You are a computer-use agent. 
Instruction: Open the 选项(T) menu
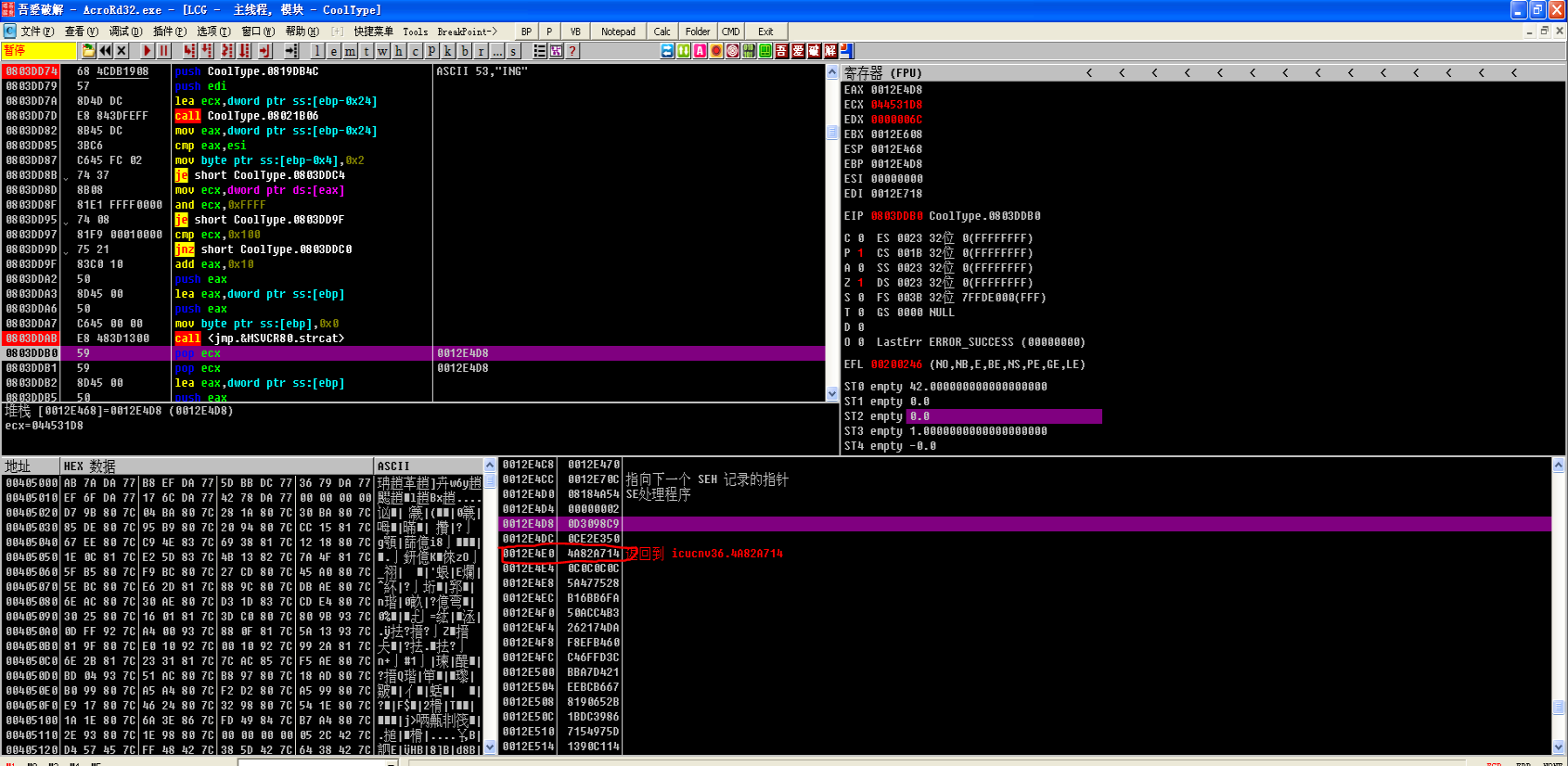point(213,32)
